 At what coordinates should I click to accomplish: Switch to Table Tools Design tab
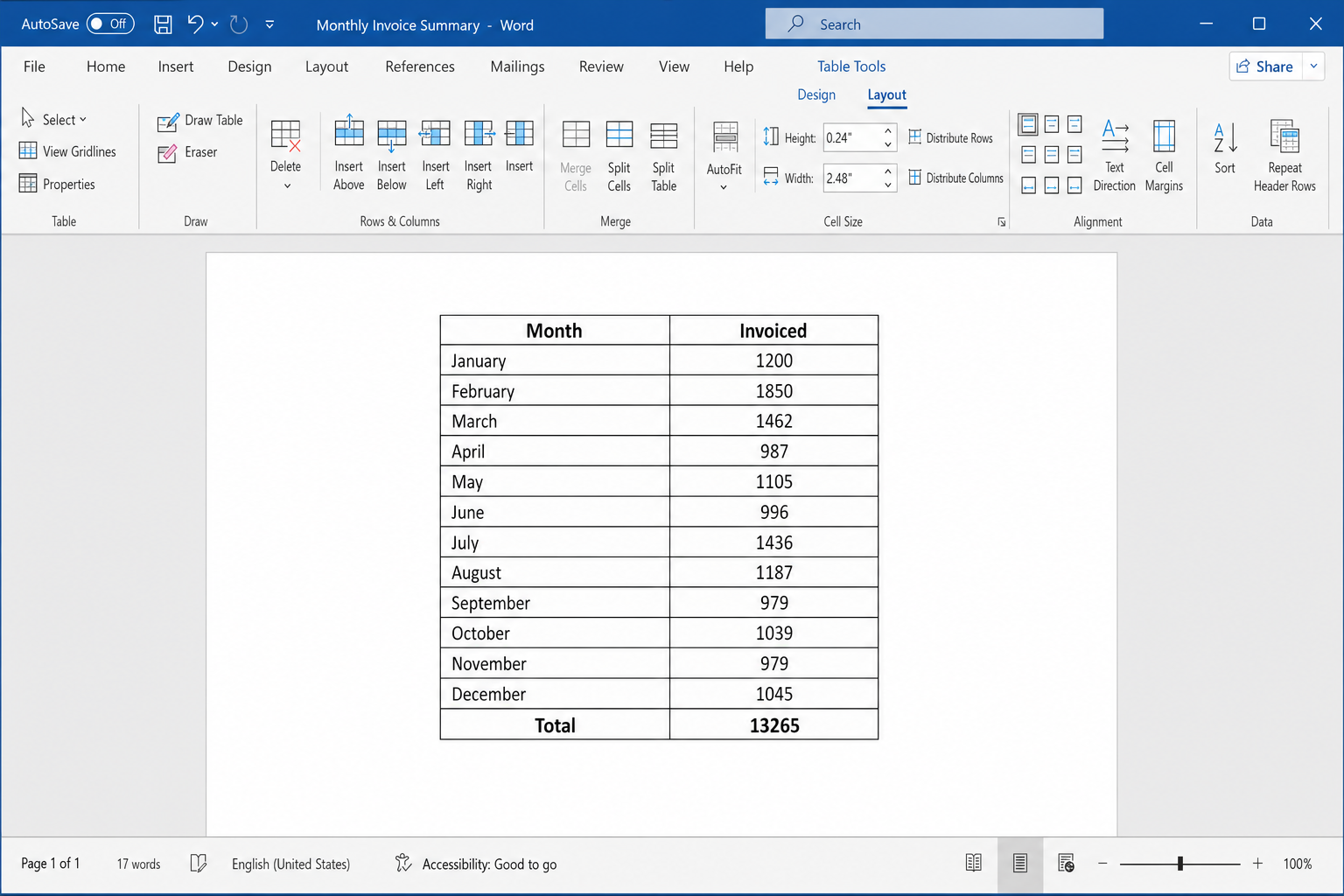(816, 94)
